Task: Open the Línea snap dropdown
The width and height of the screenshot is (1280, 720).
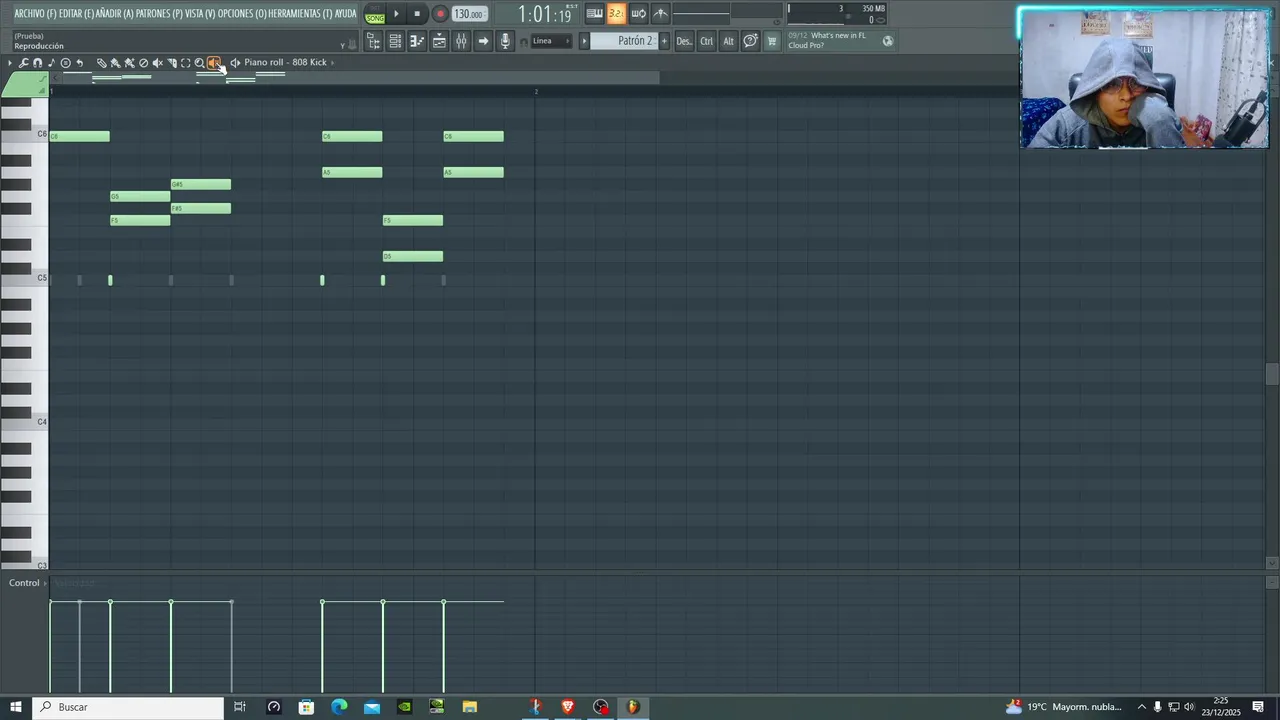Action: click(x=551, y=41)
